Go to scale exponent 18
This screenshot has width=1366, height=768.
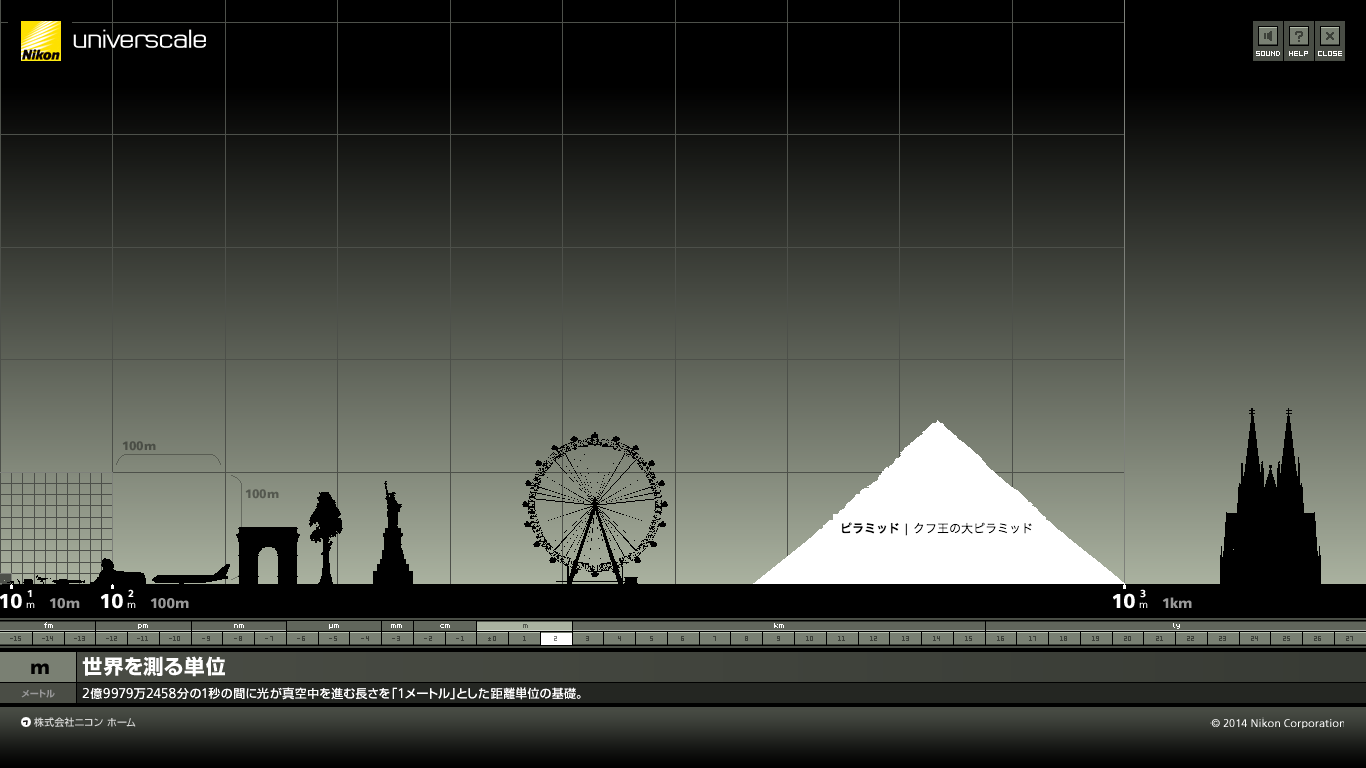pos(1064,638)
